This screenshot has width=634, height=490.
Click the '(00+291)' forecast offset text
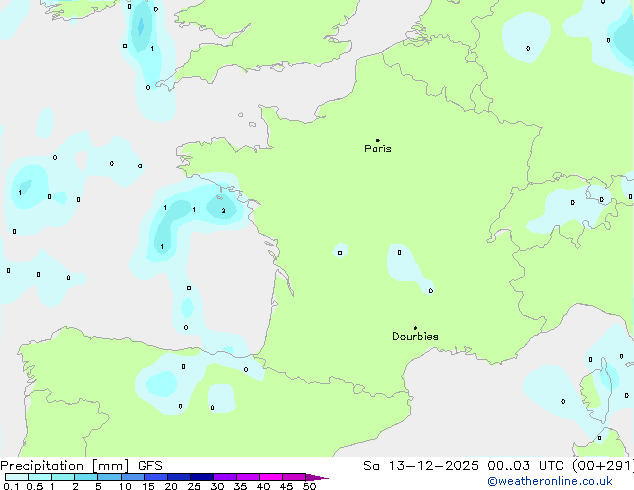point(603,466)
